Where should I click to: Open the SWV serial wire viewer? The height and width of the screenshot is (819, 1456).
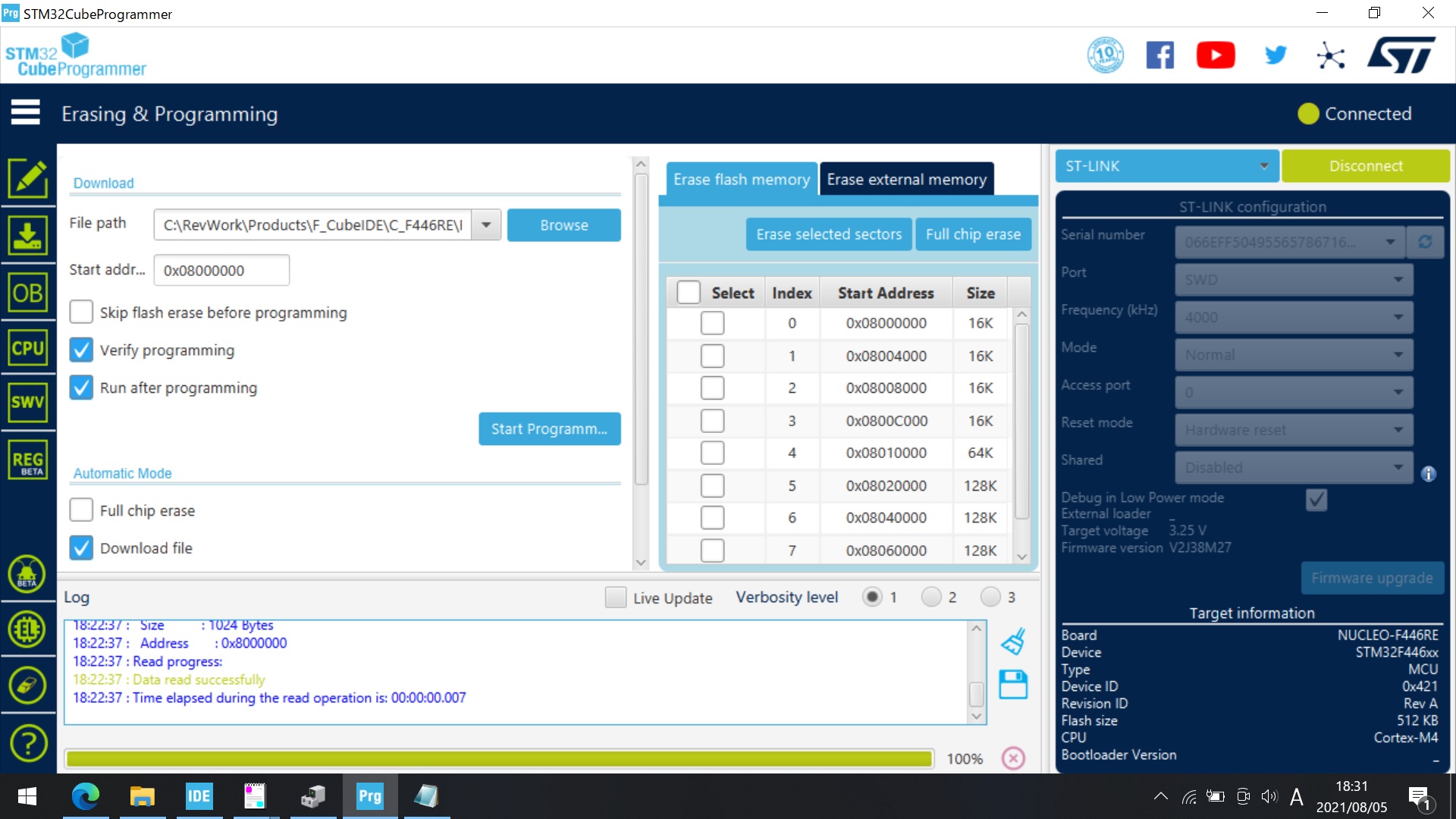[x=28, y=402]
